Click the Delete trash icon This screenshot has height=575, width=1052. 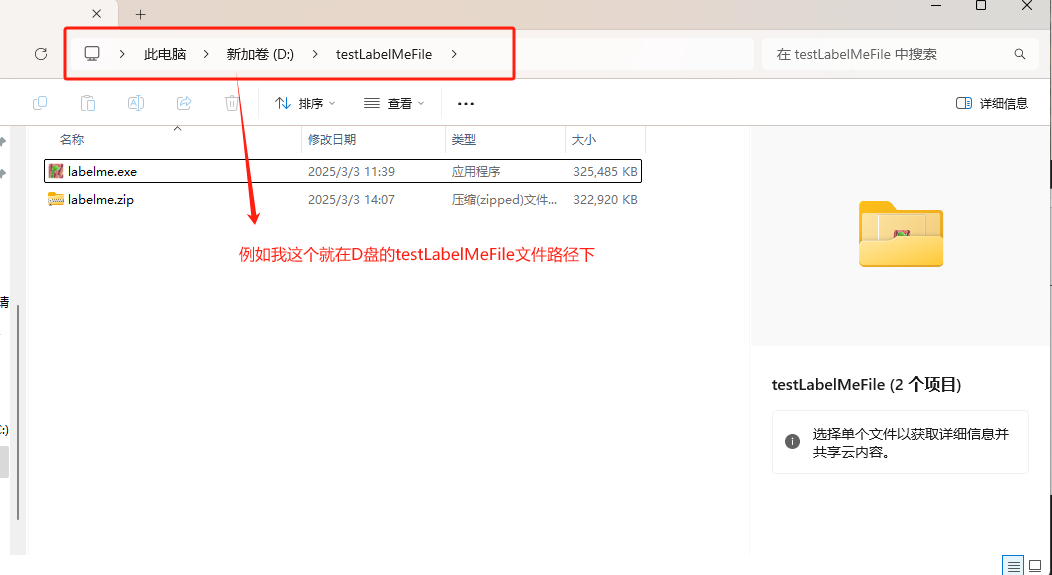[231, 103]
